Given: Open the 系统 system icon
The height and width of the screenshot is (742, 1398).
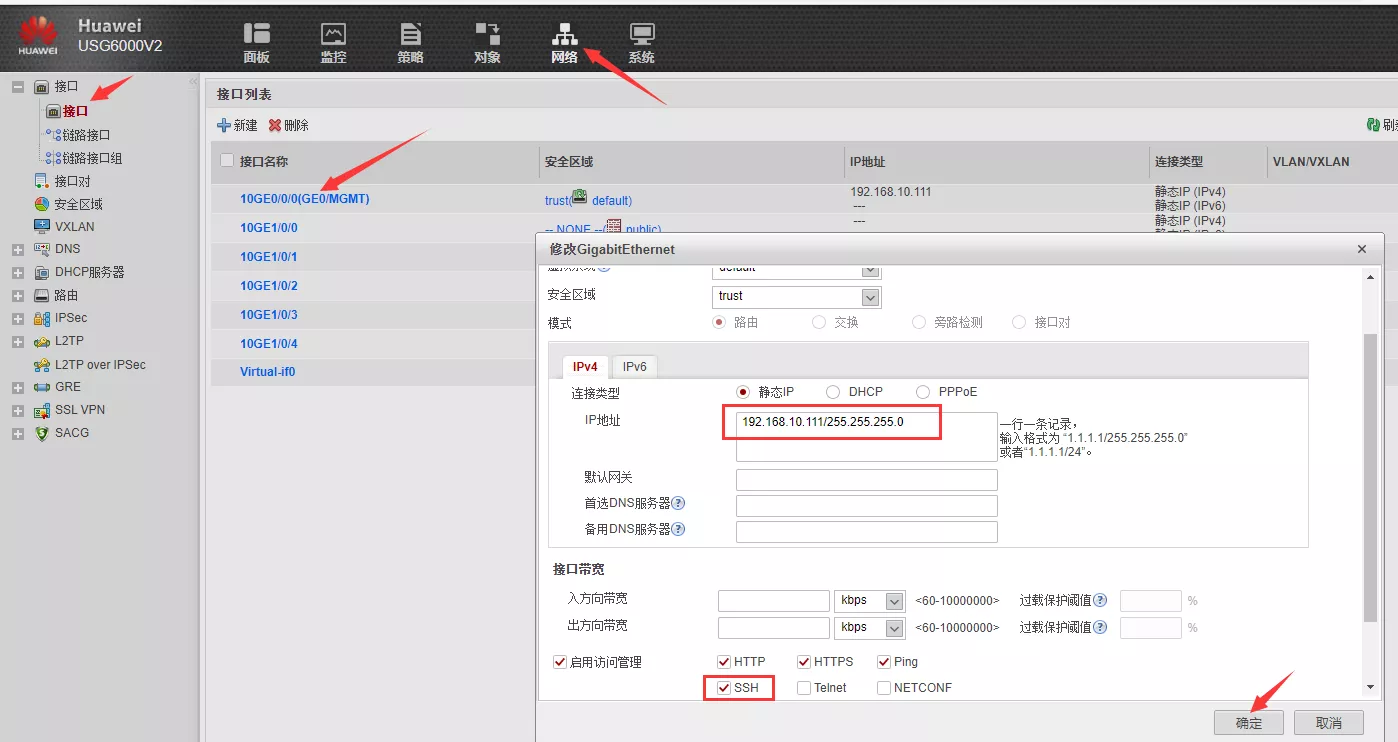Looking at the screenshot, I should [x=641, y=35].
